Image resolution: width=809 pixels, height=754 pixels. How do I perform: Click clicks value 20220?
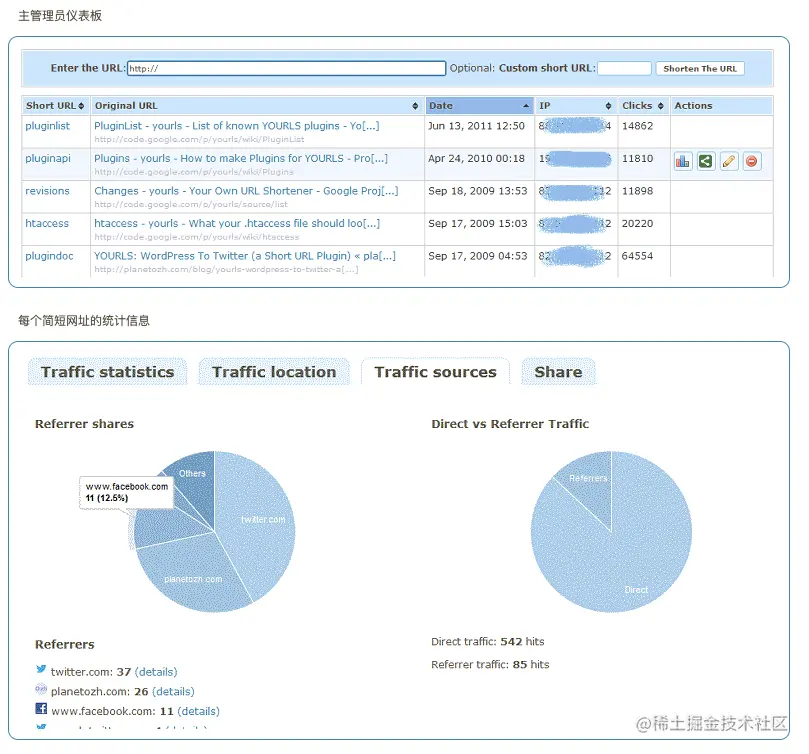click(637, 223)
